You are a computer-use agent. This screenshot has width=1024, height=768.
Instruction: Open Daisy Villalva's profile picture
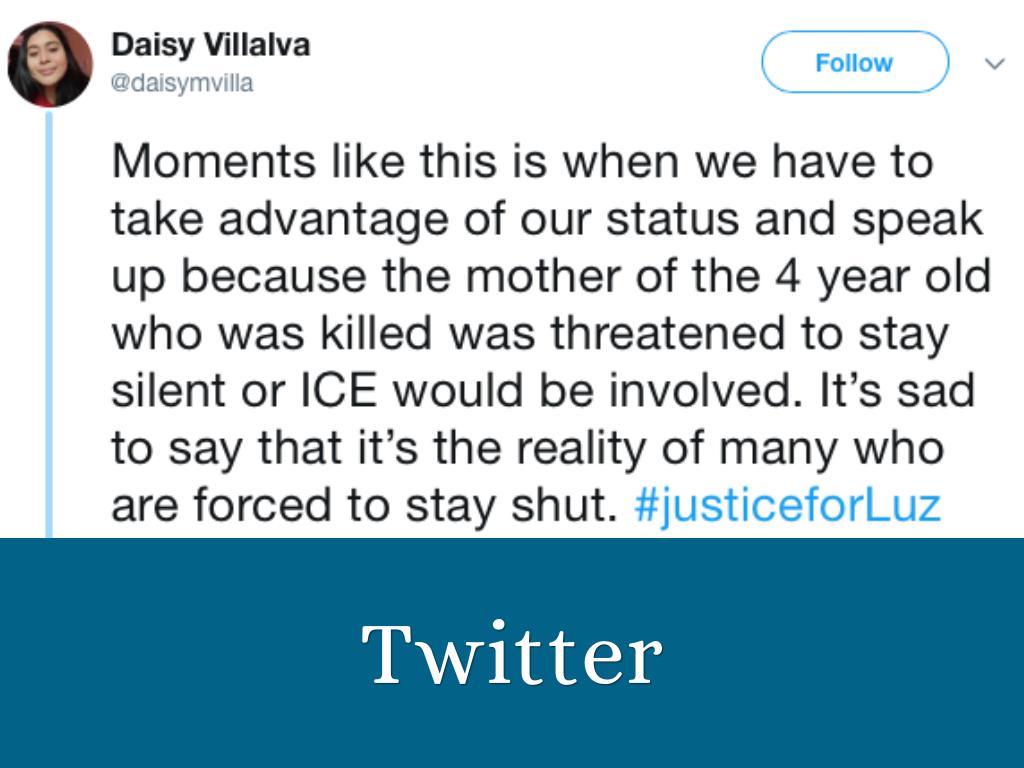pyautogui.click(x=50, y=64)
